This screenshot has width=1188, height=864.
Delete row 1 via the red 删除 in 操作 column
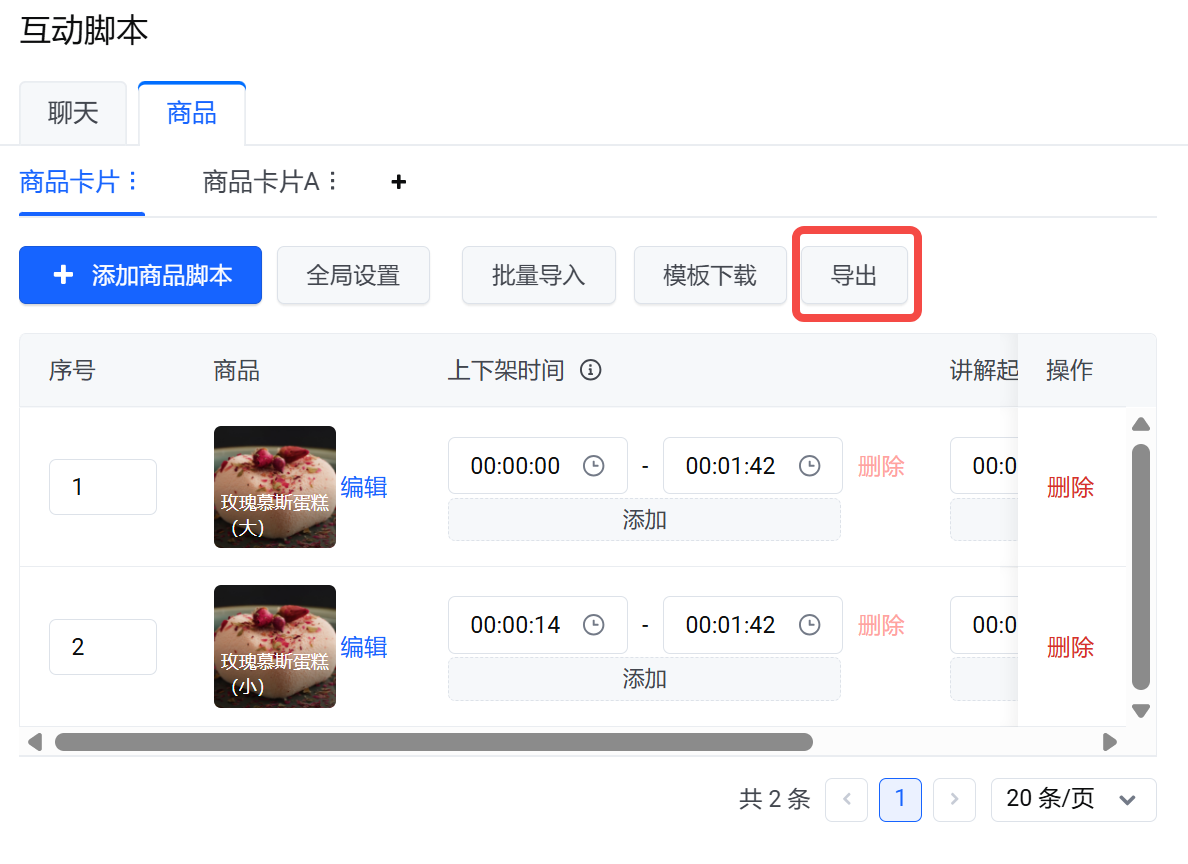coord(1071,487)
